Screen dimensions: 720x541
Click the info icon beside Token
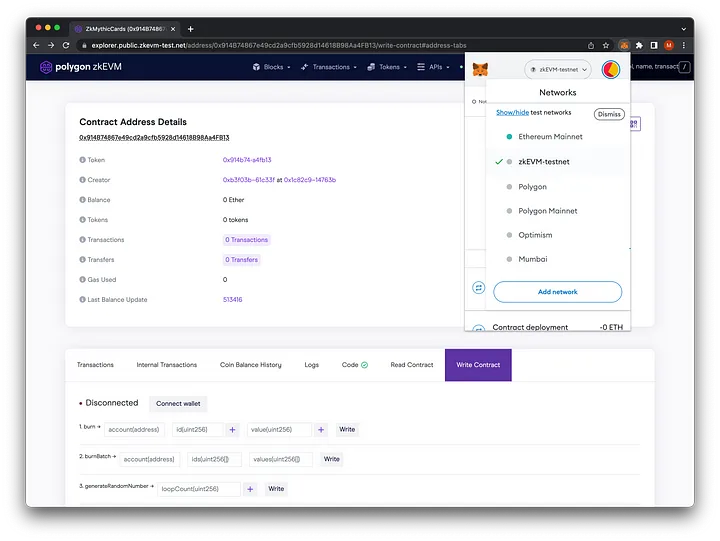pos(83,160)
